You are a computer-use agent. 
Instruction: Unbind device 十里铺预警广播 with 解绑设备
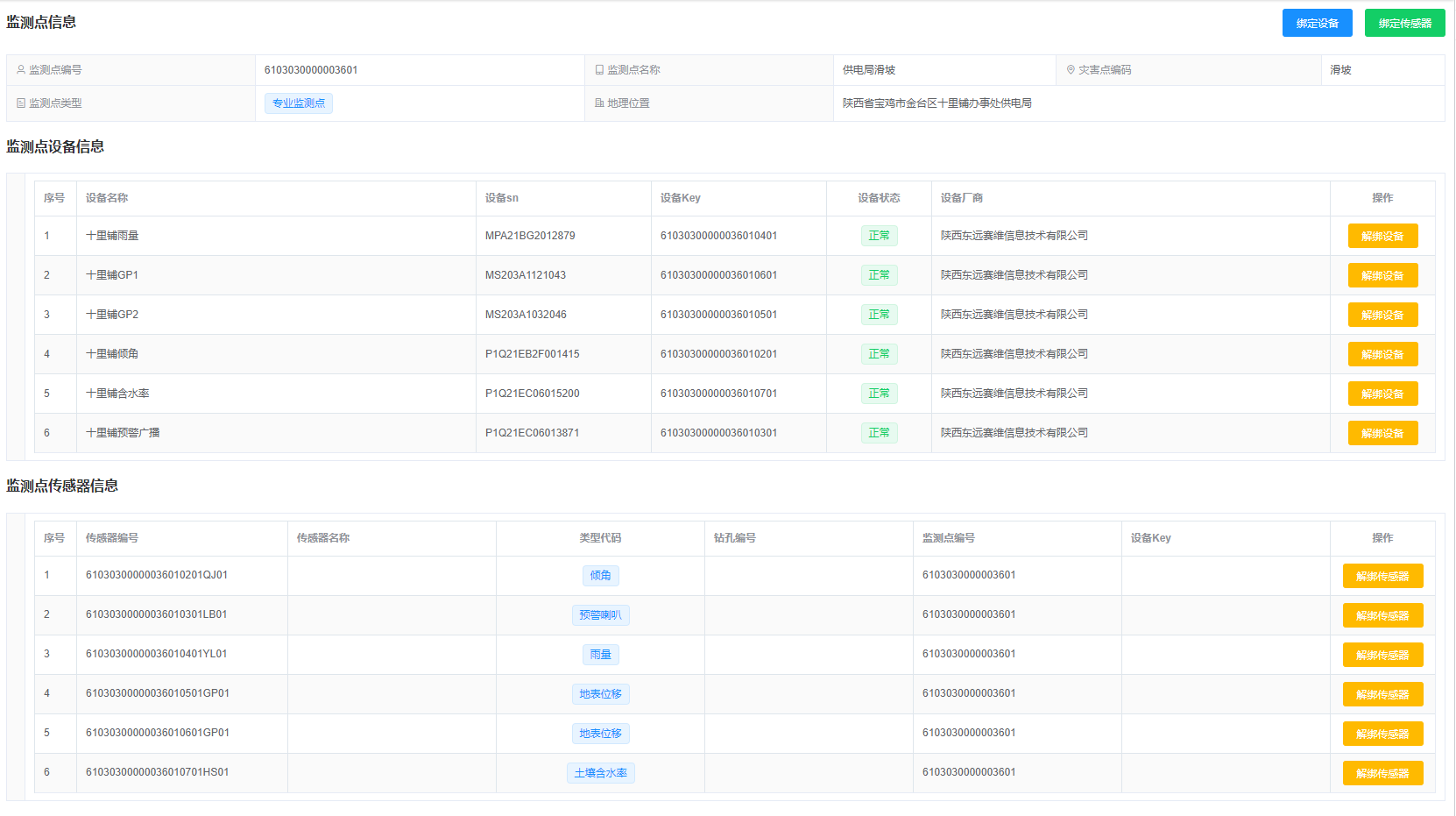[x=1382, y=433]
